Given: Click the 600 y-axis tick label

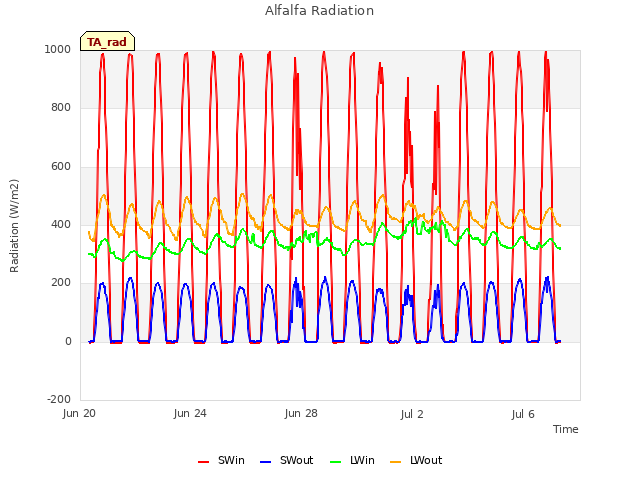Looking at the screenshot, I should (x=61, y=167).
